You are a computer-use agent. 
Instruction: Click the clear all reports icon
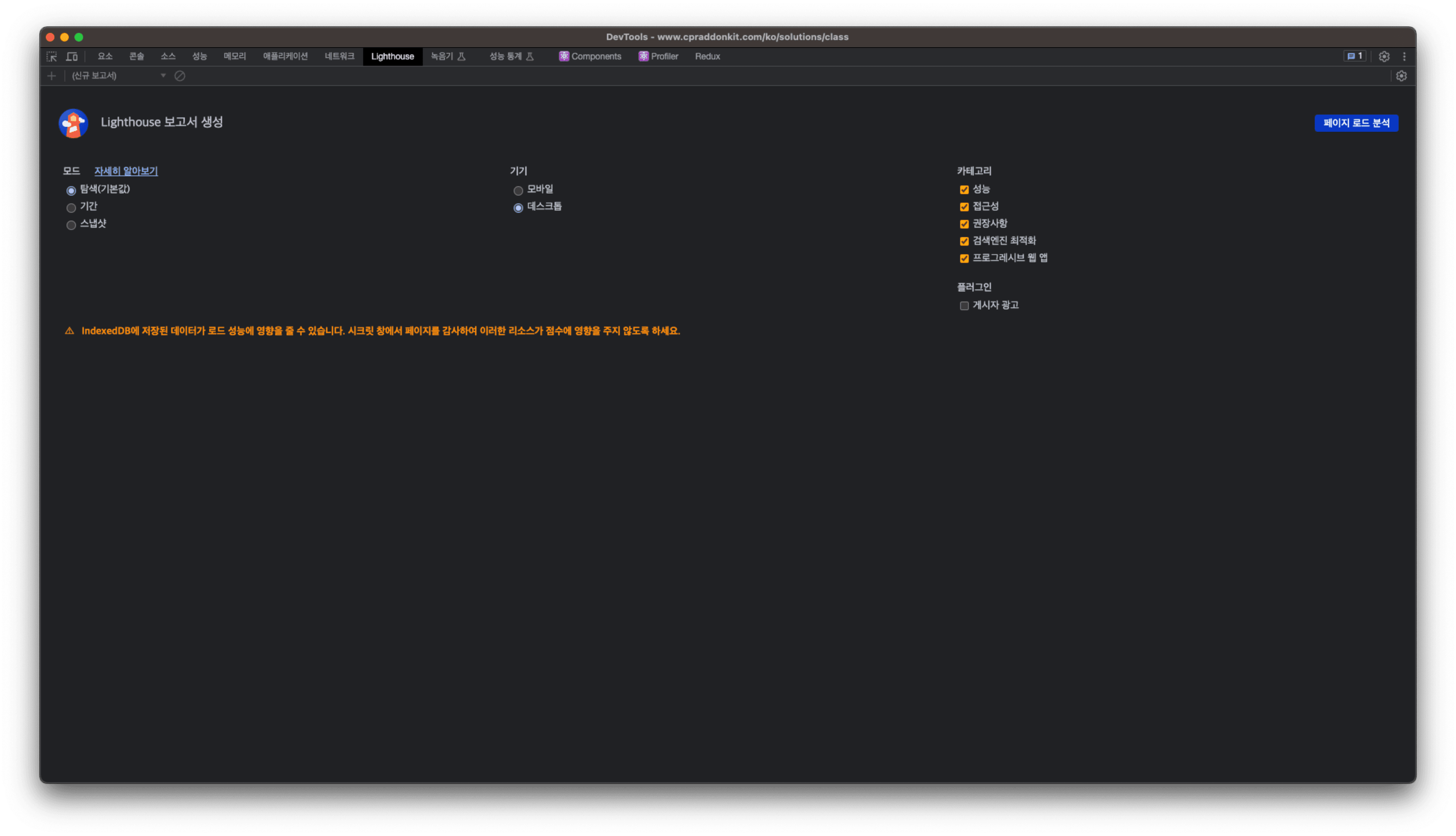(x=180, y=76)
